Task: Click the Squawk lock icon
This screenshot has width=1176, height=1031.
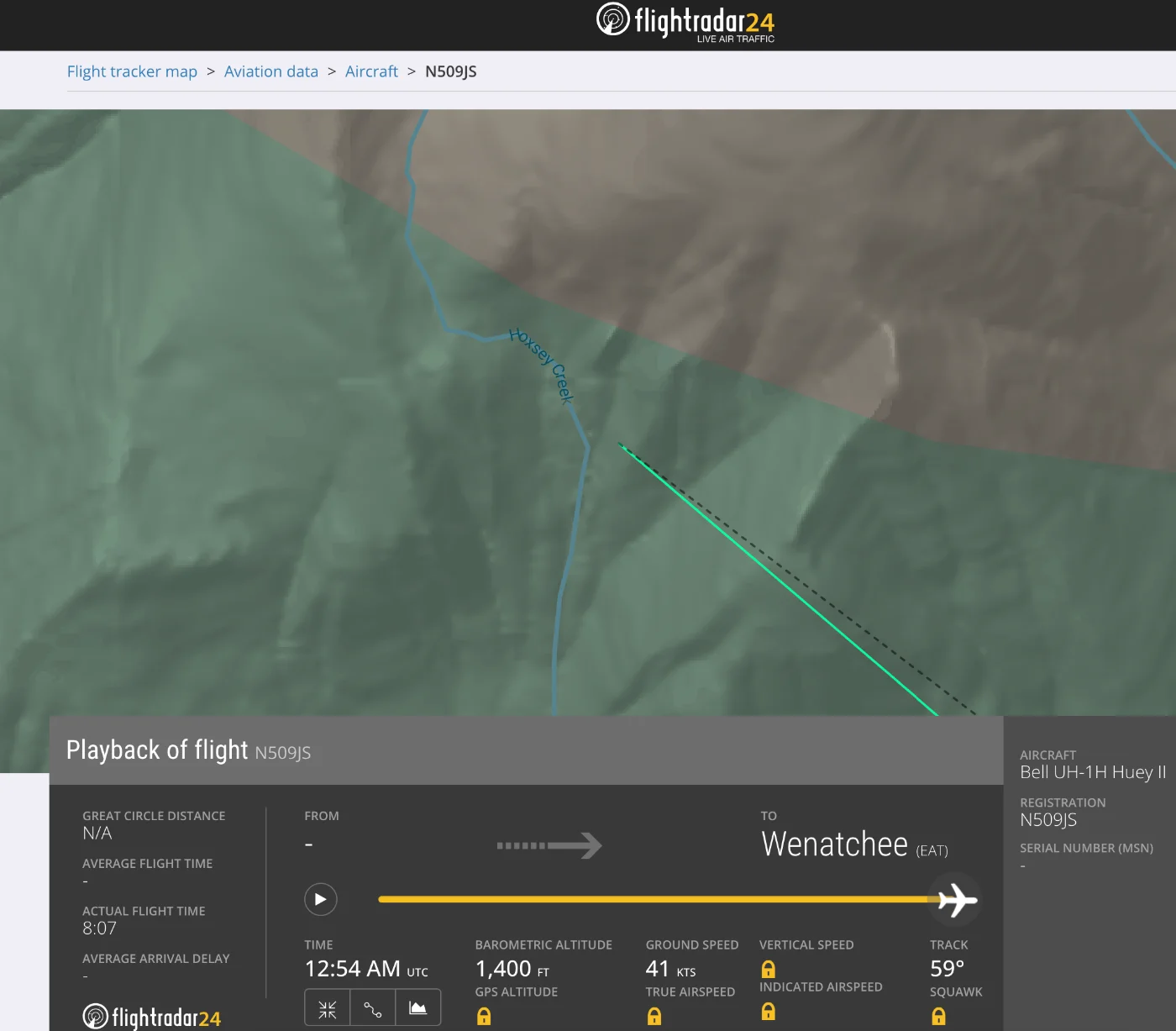Action: [938, 1017]
